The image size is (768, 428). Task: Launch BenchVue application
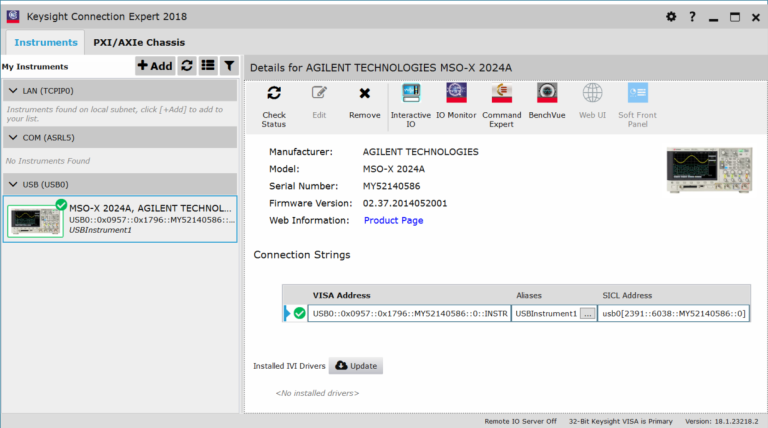[547, 101]
